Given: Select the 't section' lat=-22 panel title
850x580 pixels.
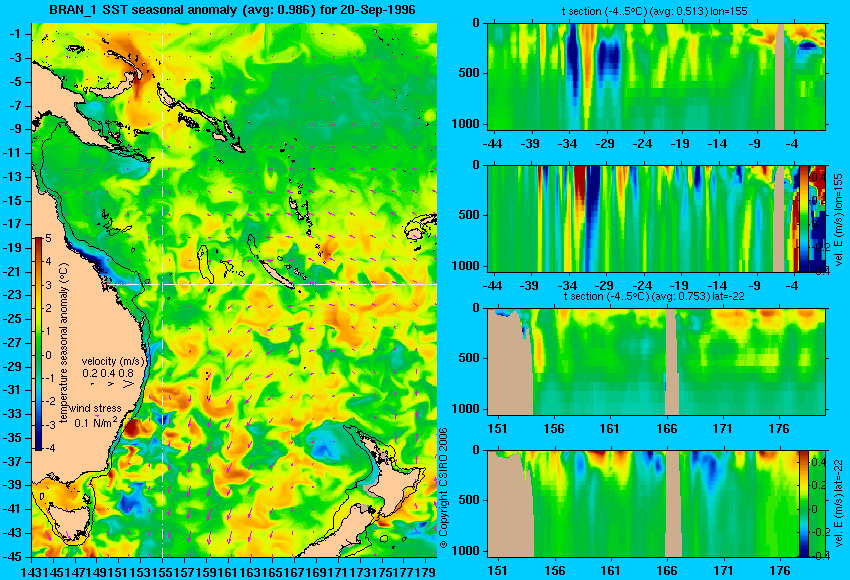Looking at the screenshot, I should pyautogui.click(x=654, y=297).
